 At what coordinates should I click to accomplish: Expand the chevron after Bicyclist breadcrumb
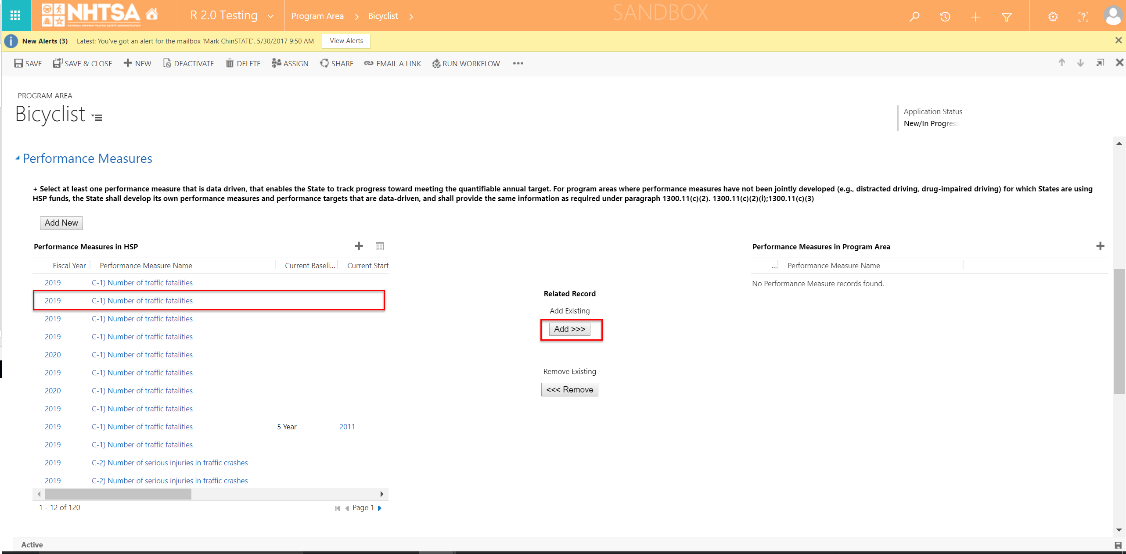pos(411,16)
